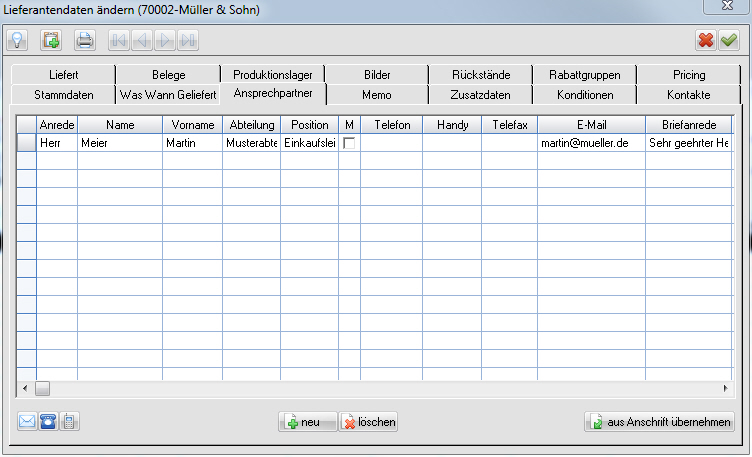Click the horizontal scrollbar thumb
This screenshot has width=752, height=457.
[42, 388]
